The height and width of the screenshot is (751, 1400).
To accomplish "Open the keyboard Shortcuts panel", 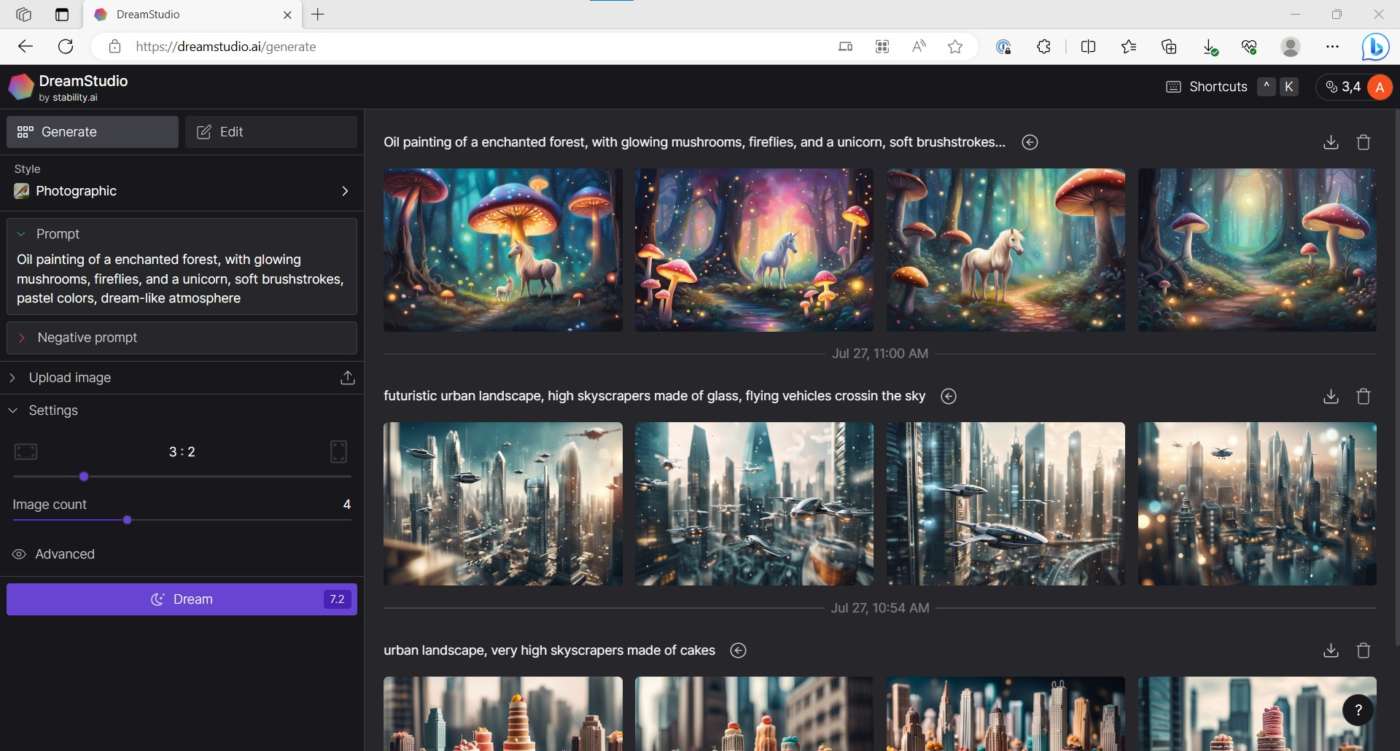I will click(1207, 87).
